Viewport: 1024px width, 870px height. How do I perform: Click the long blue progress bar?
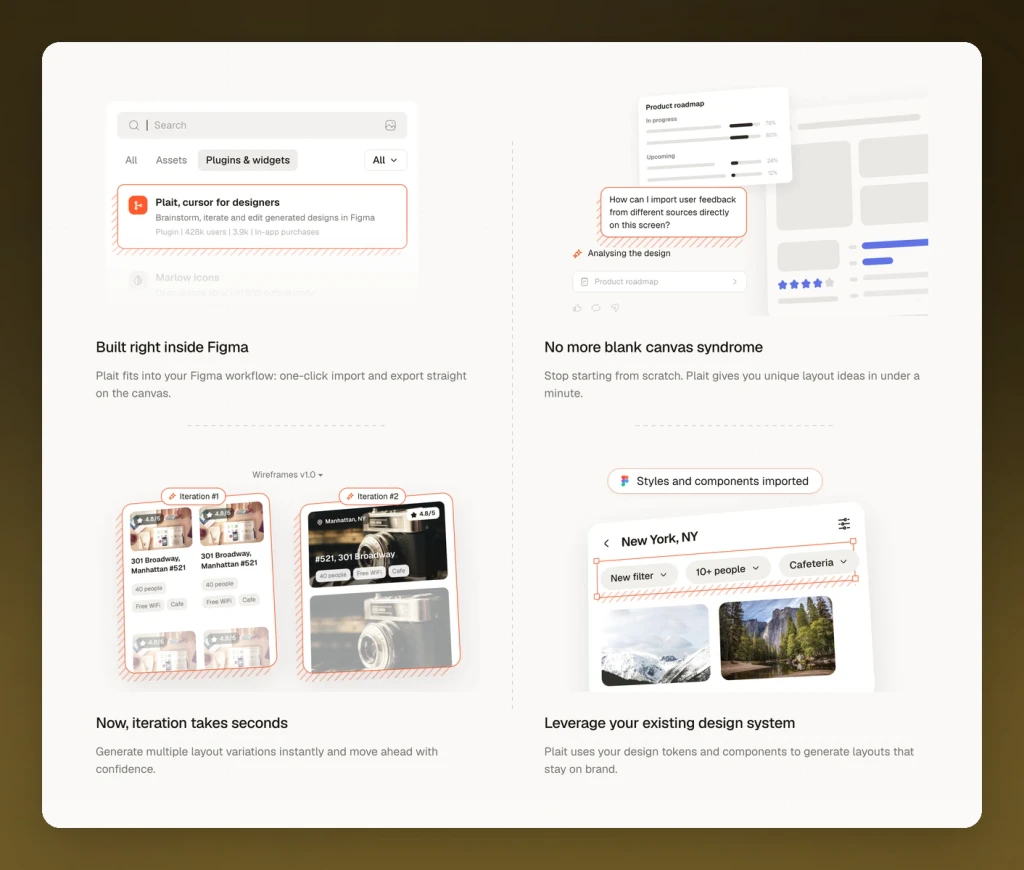895,244
